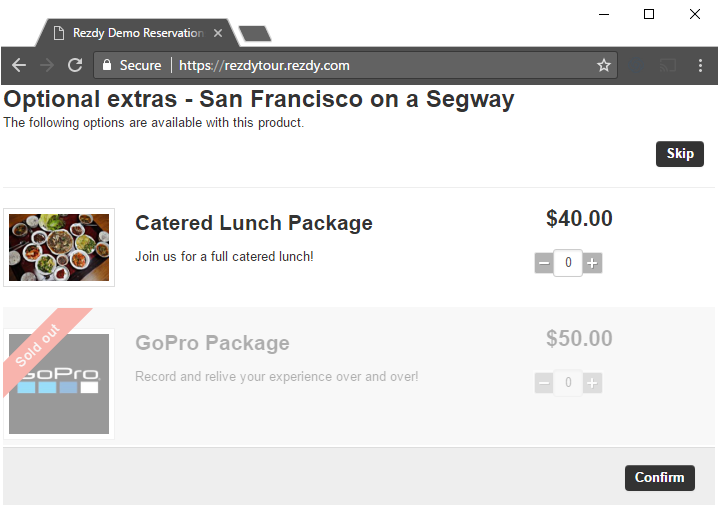The image size is (718, 505).
Task: Click the Skip button
Action: (680, 154)
